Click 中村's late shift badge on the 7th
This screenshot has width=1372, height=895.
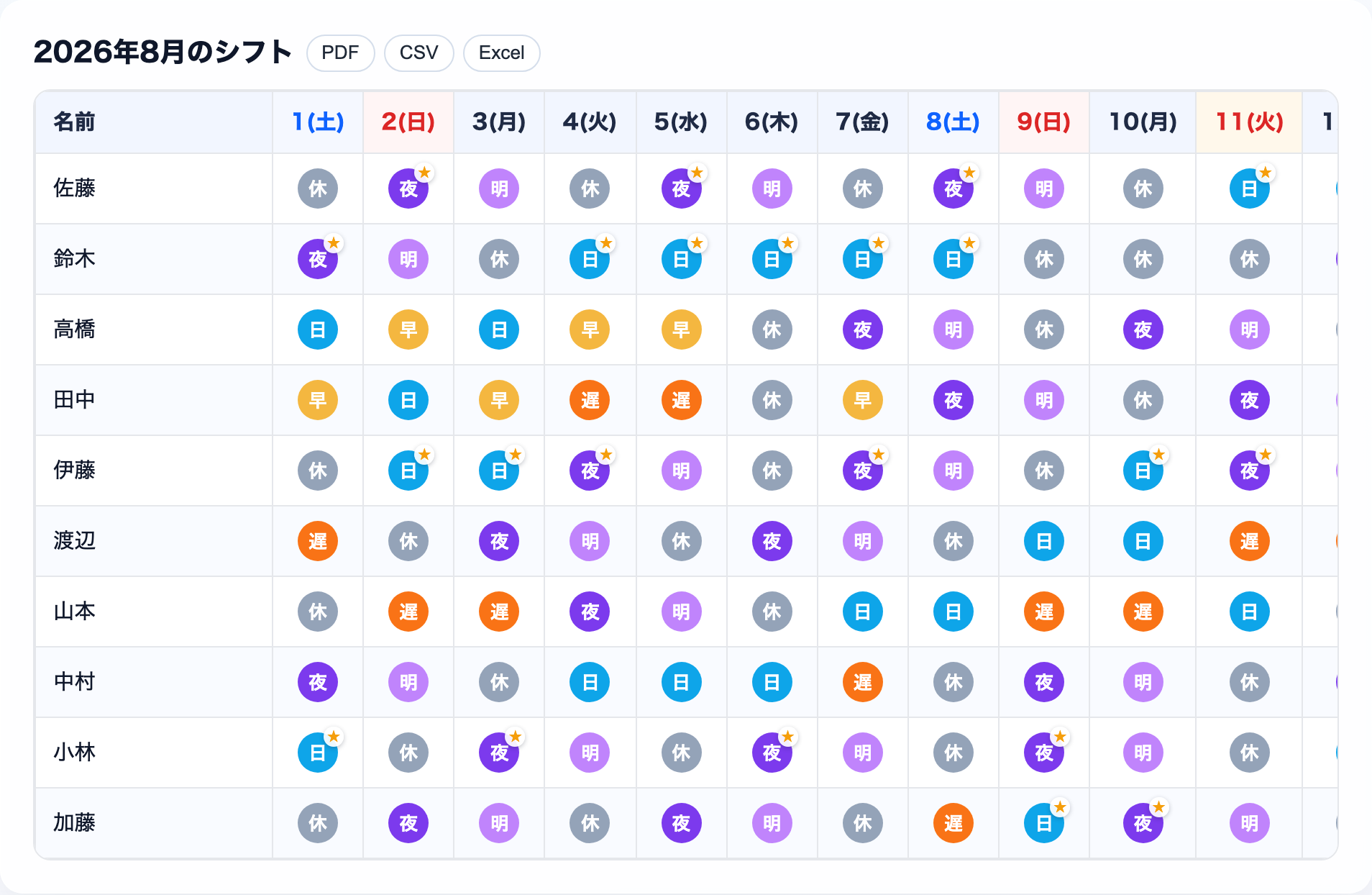pyautogui.click(x=863, y=682)
